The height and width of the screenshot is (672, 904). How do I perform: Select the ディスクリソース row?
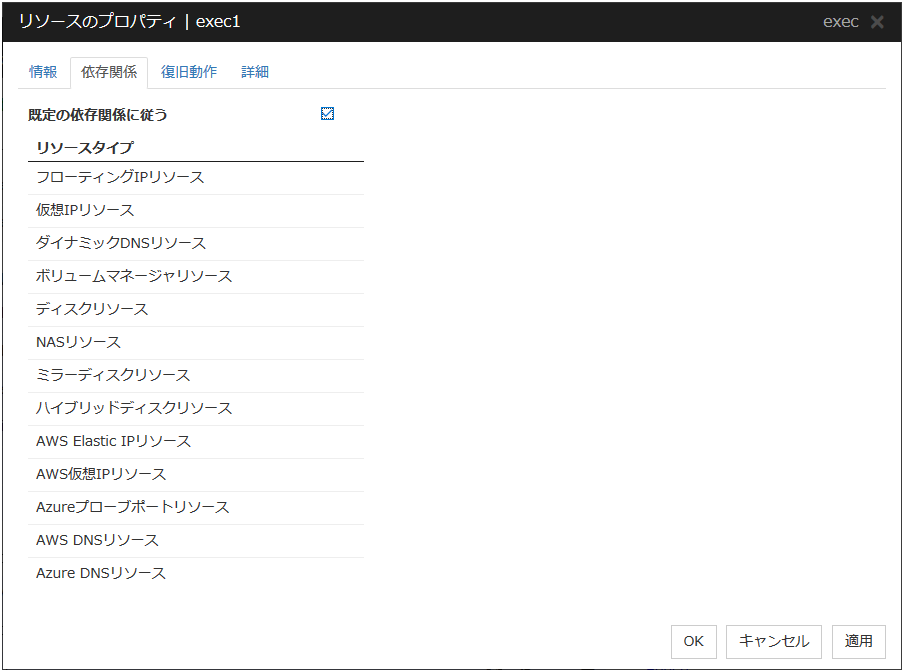pyautogui.click(x=92, y=309)
